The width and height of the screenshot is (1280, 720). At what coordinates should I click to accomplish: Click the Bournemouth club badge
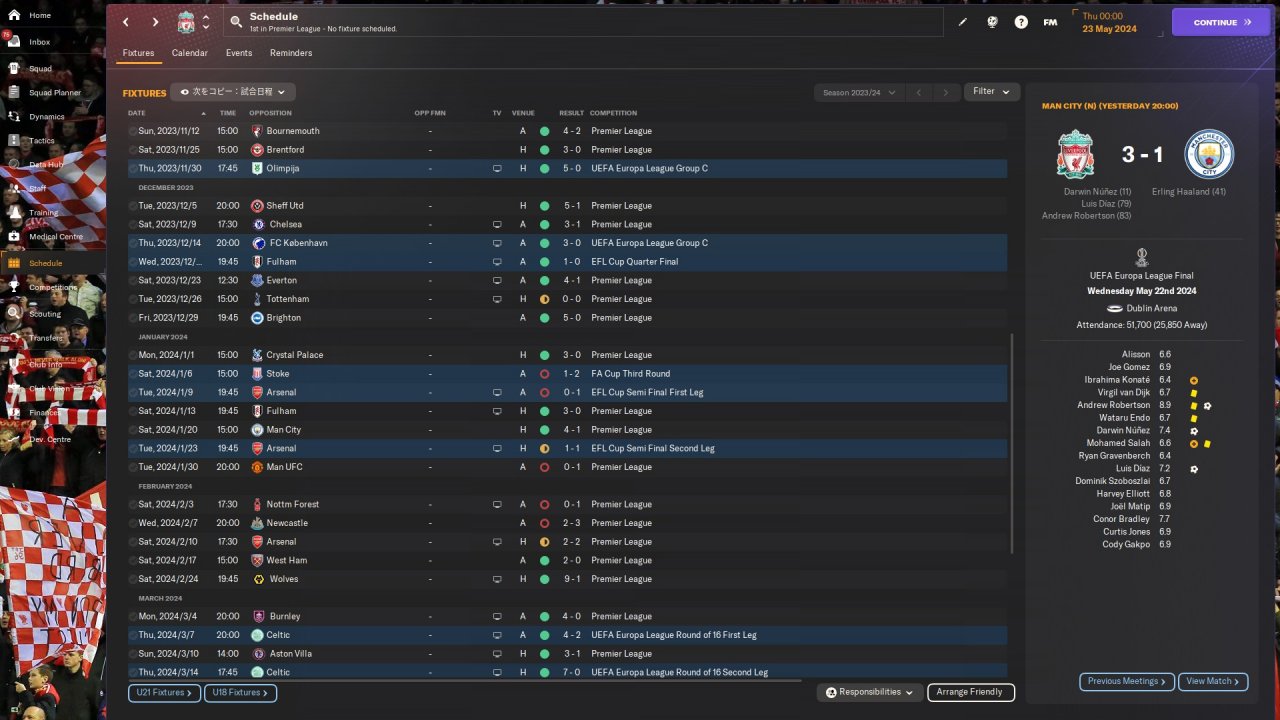coord(257,131)
